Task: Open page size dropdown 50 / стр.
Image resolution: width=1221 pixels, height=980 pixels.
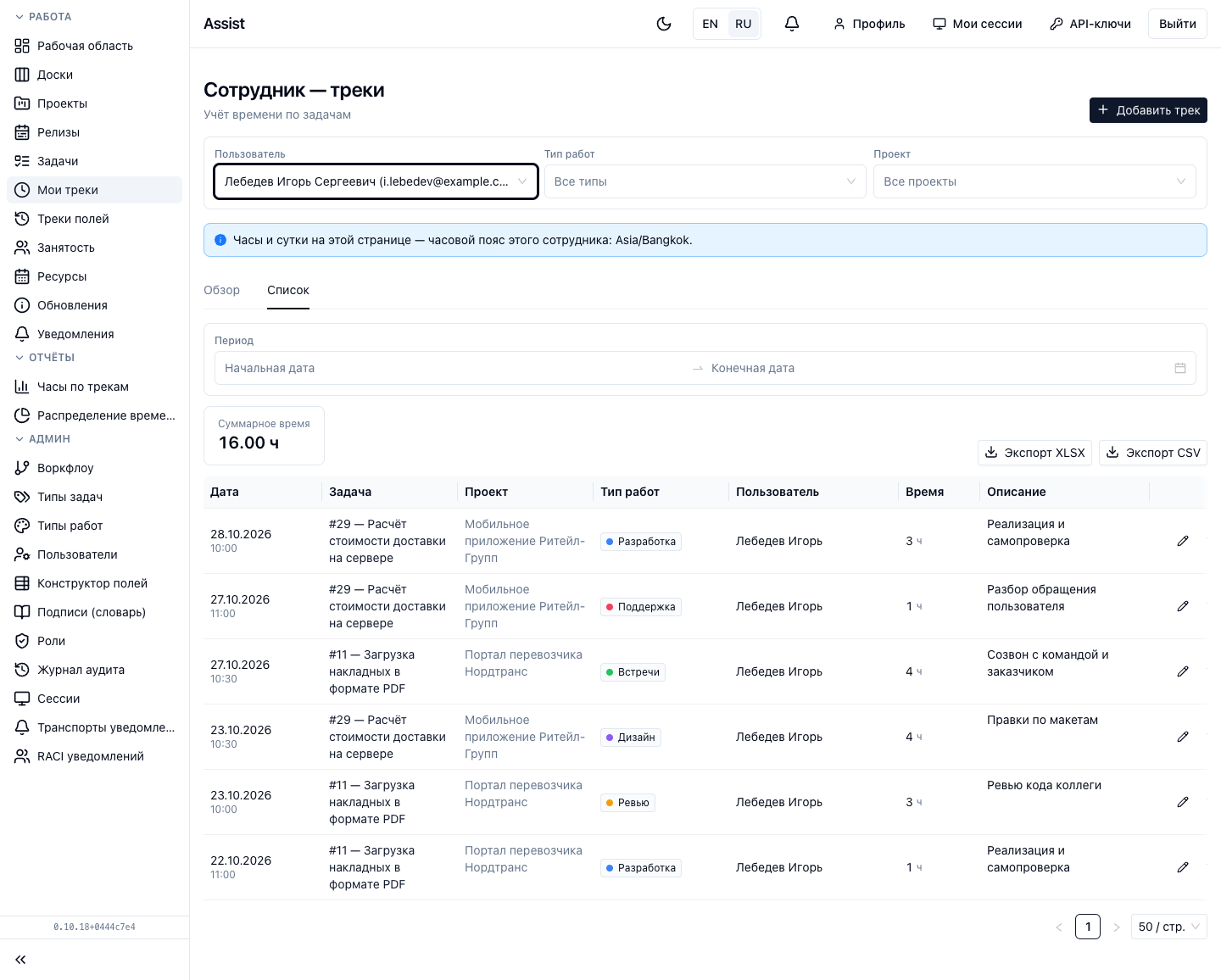Action: click(1169, 927)
